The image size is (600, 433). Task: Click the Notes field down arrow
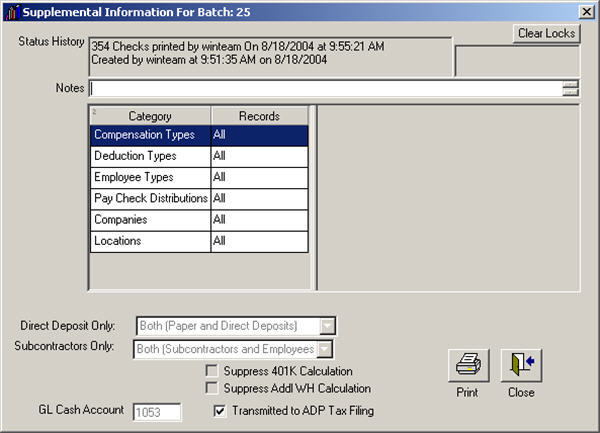[x=571, y=92]
